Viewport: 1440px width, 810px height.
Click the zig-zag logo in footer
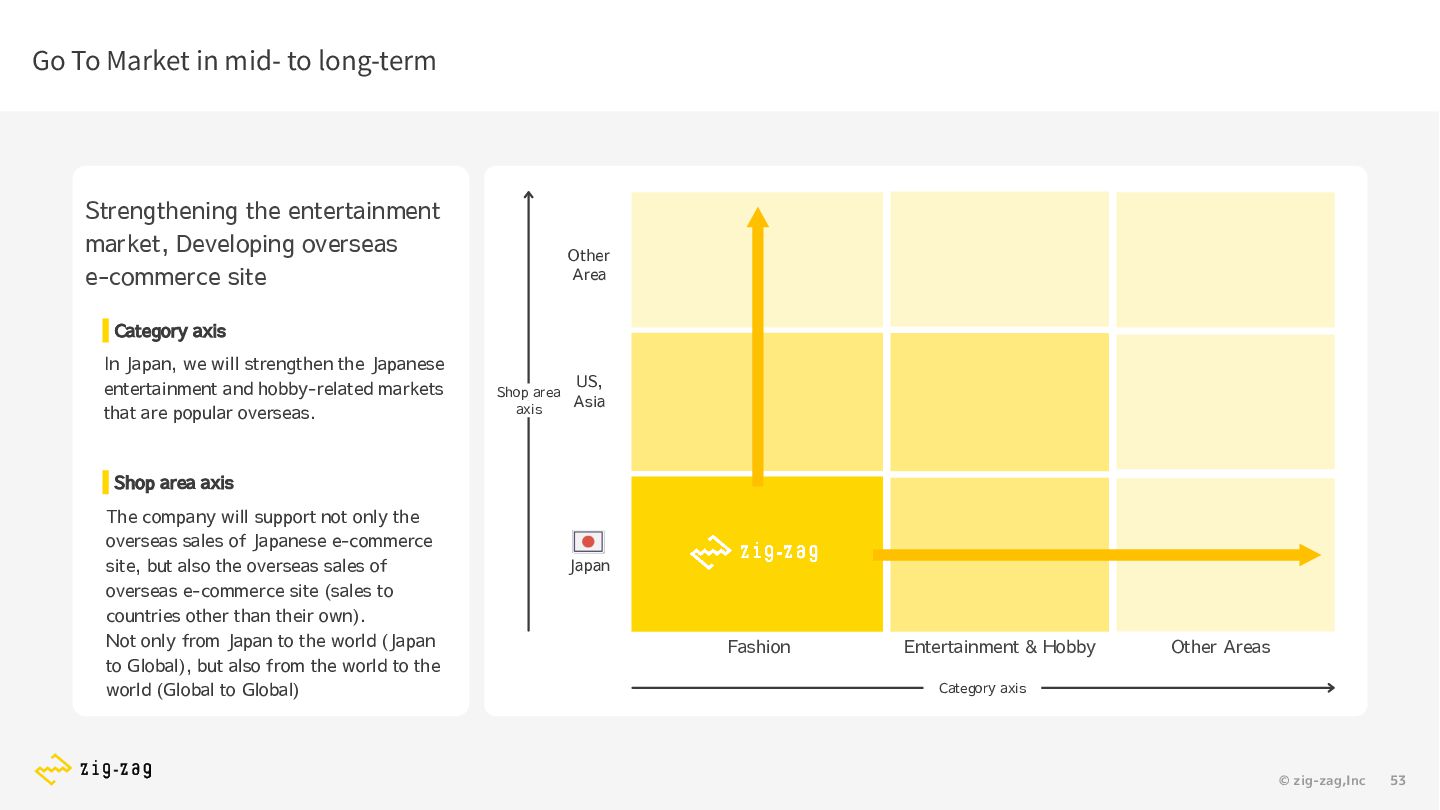pyautogui.click(x=93, y=769)
